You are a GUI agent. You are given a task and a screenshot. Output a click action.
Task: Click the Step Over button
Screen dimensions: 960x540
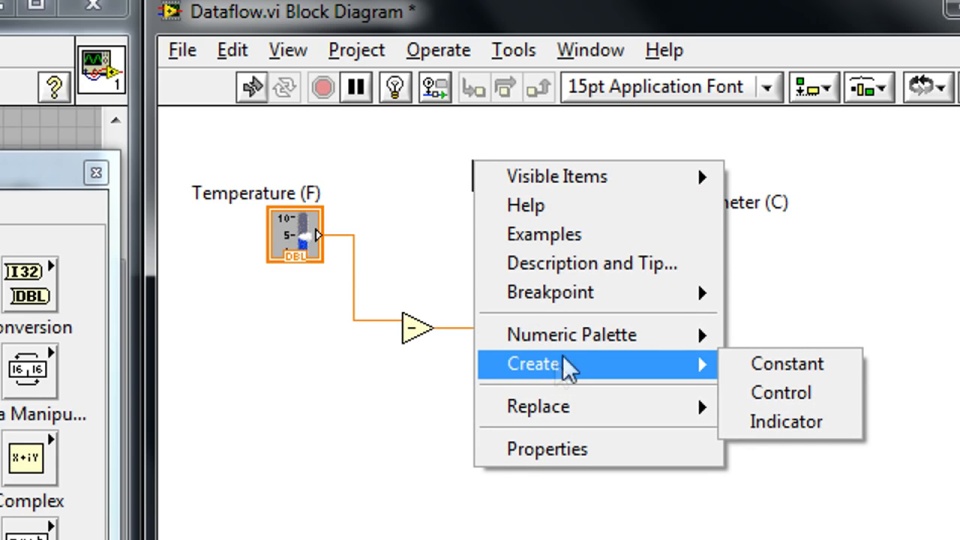tap(505, 88)
